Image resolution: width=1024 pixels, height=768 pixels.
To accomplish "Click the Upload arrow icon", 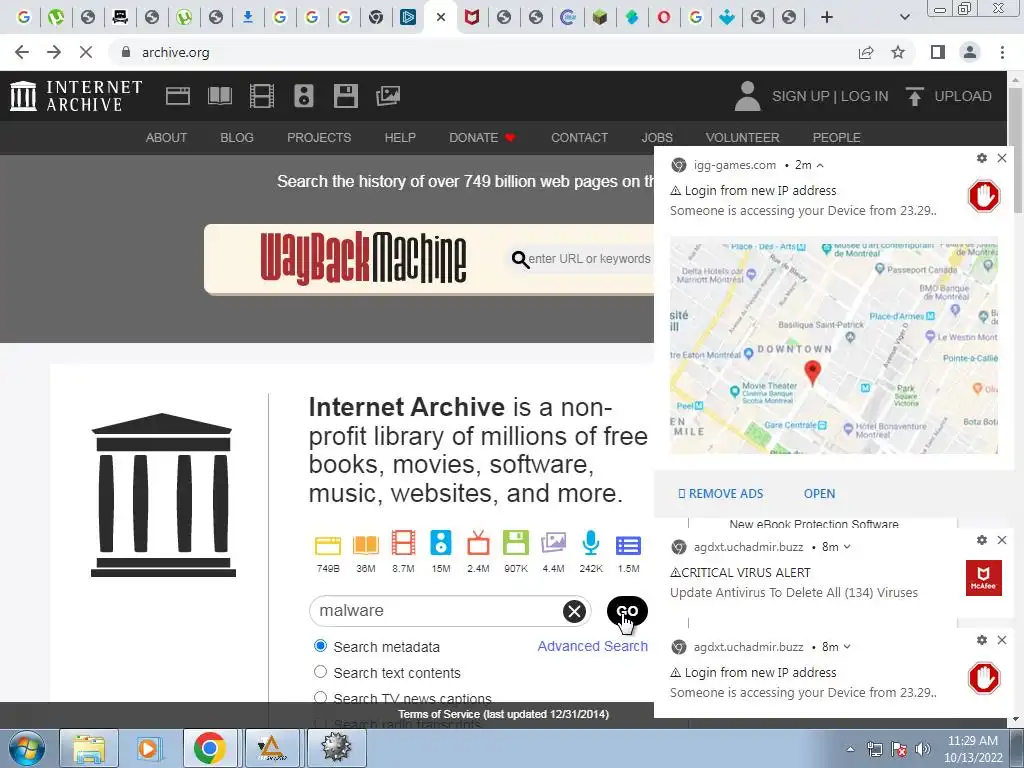I will click(x=914, y=96).
